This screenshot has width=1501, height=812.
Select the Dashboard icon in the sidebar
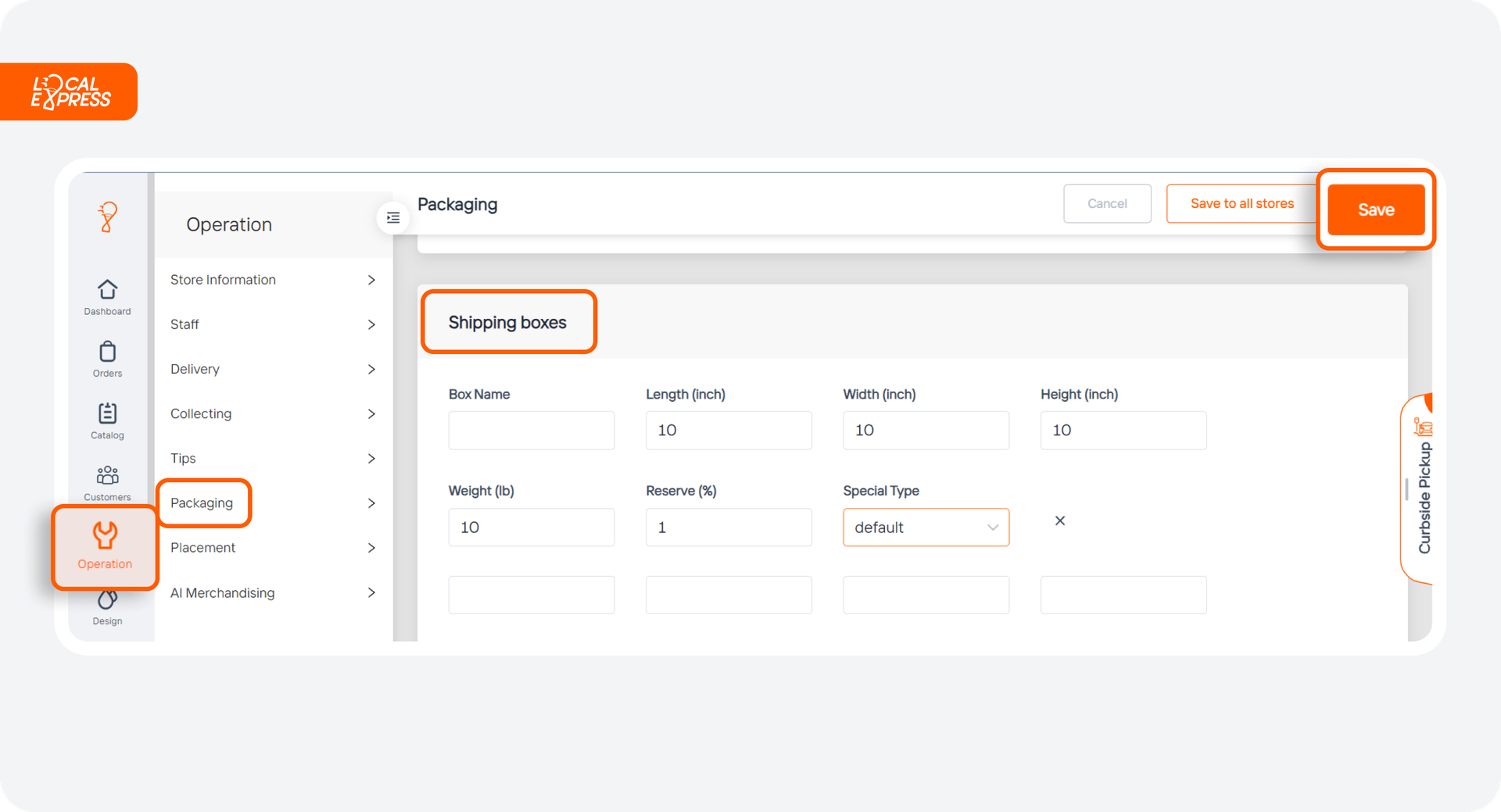pos(107,291)
